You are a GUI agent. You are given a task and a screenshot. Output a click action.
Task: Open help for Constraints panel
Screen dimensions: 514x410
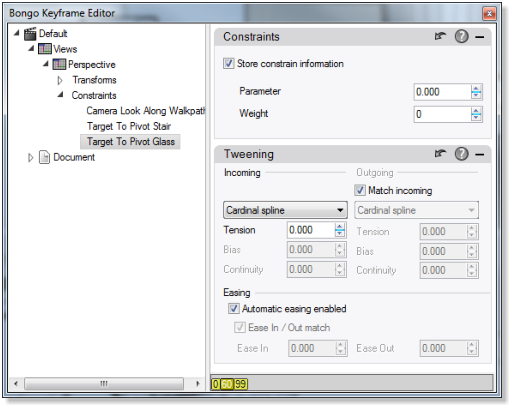click(462, 36)
